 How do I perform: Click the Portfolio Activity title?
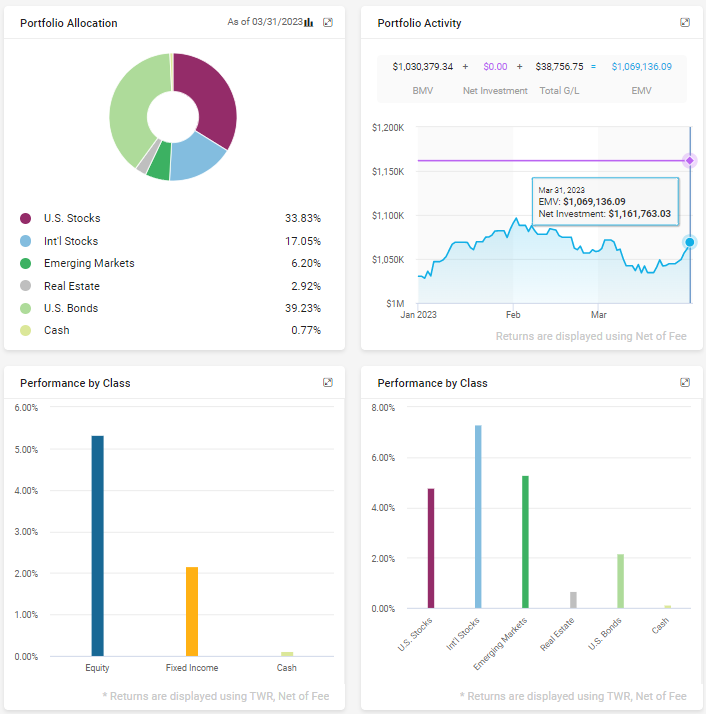(419, 23)
